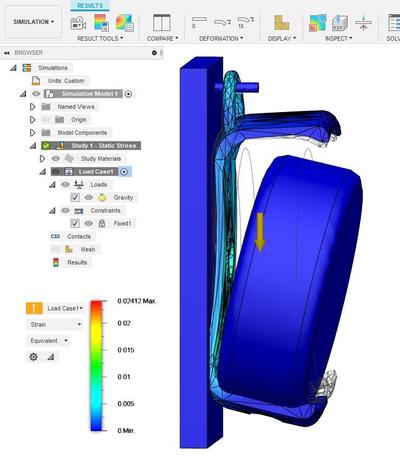
Task: Select the adjusted 1X deformation icon
Action: (246, 23)
